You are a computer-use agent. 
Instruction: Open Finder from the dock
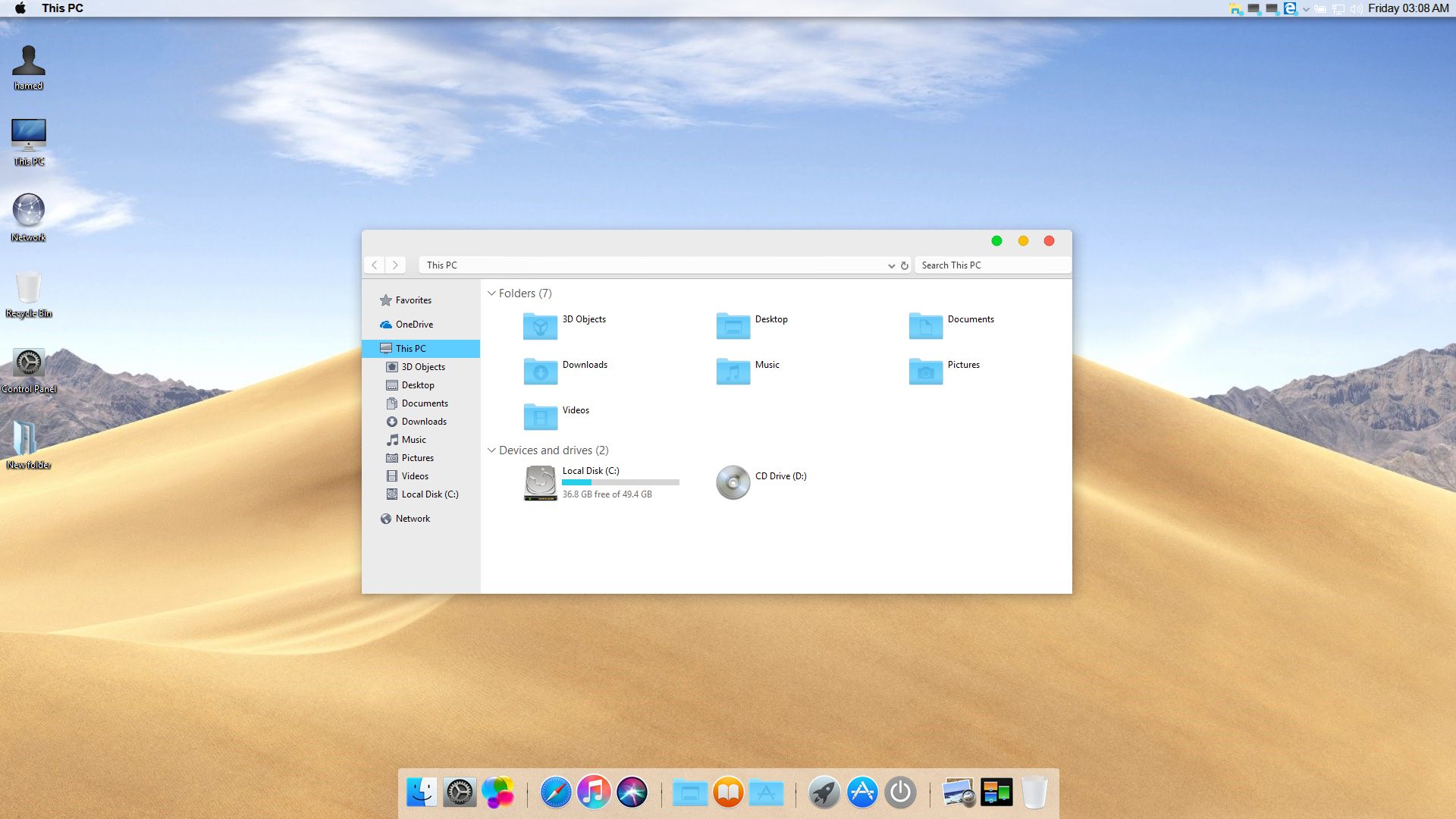pyautogui.click(x=420, y=791)
